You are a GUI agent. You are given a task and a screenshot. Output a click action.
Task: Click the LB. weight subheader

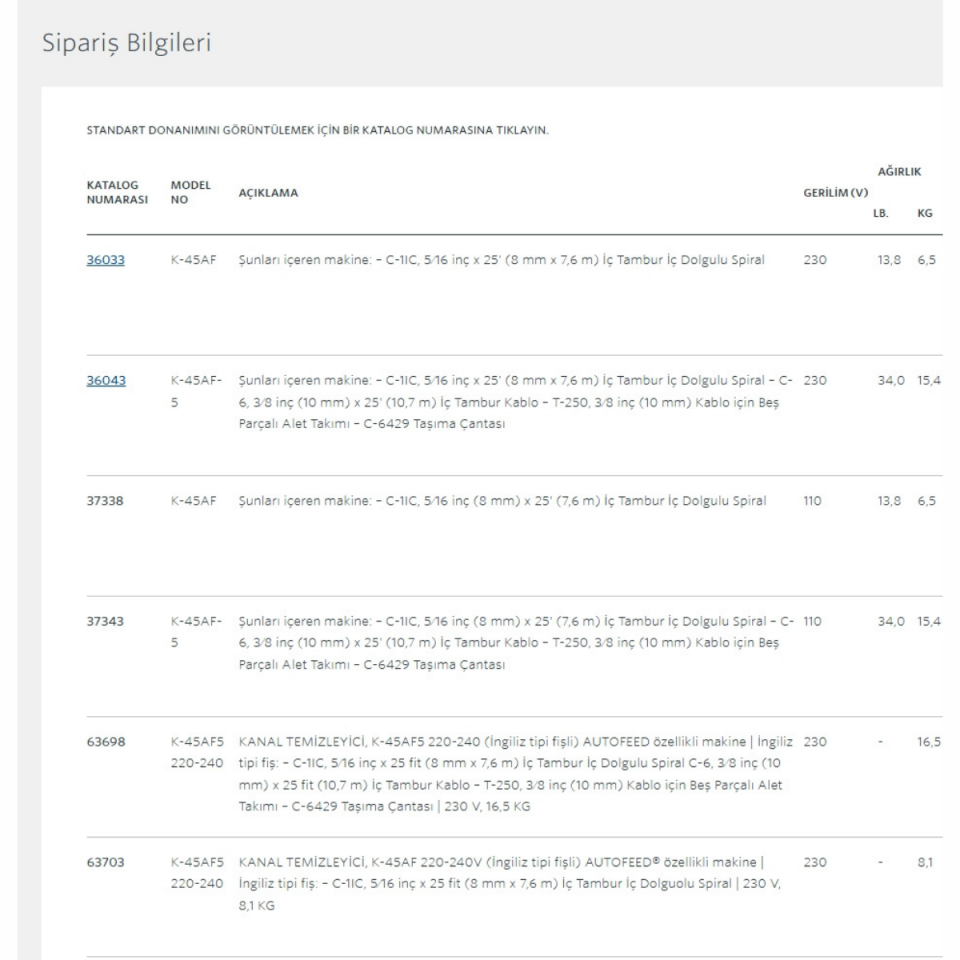(880, 213)
